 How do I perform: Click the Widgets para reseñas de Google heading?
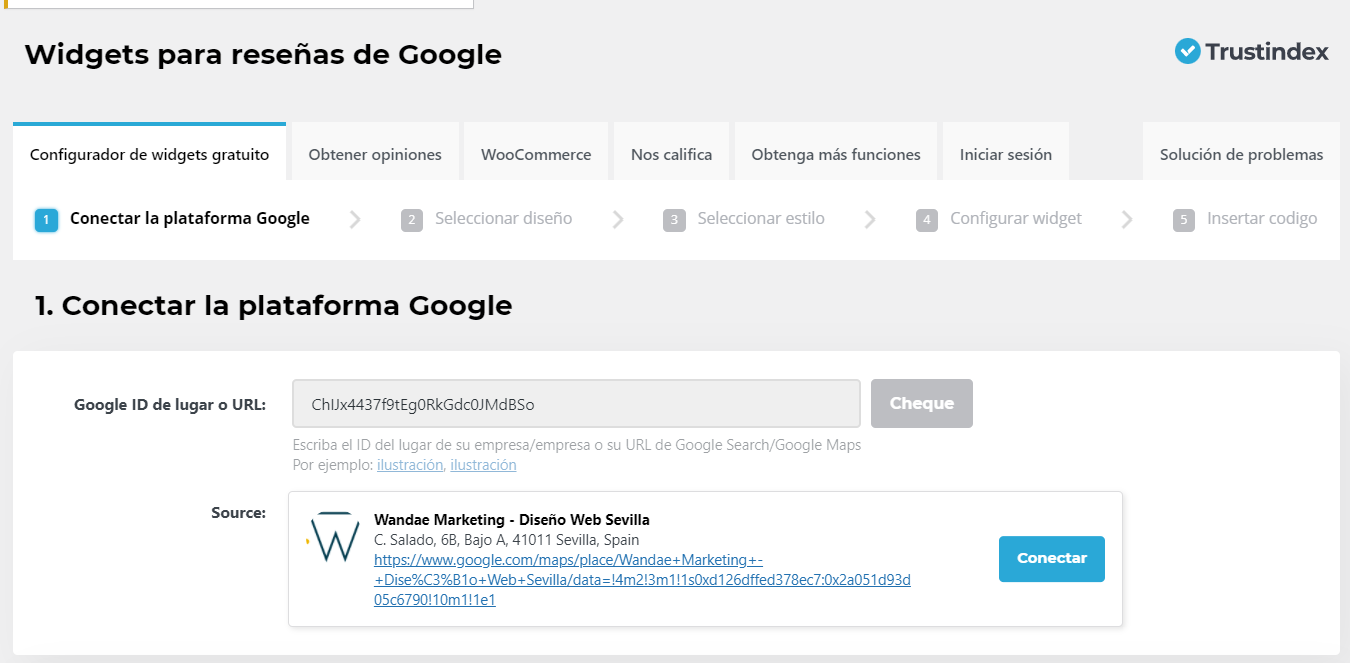[x=263, y=54]
